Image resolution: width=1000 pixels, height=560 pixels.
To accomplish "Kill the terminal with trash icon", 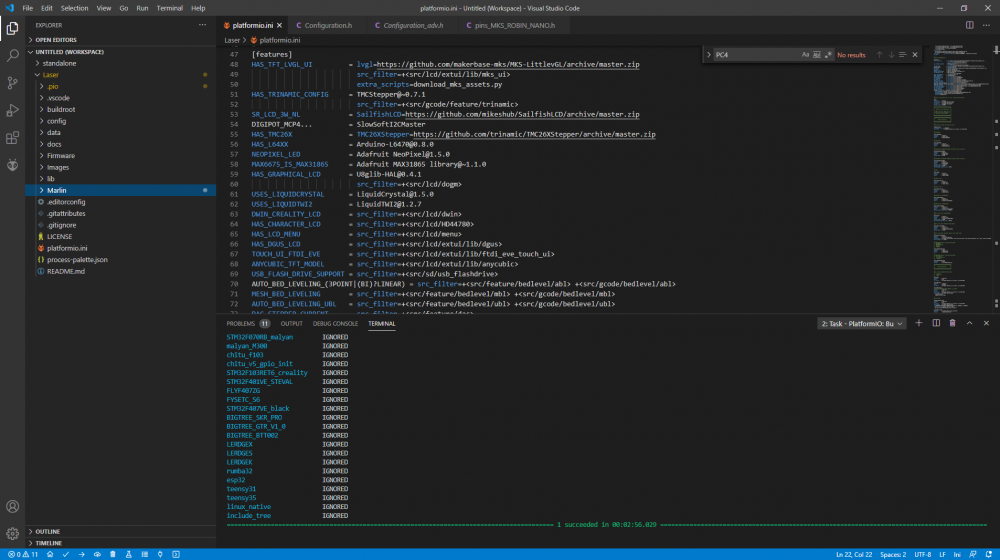I will pyautogui.click(x=952, y=323).
